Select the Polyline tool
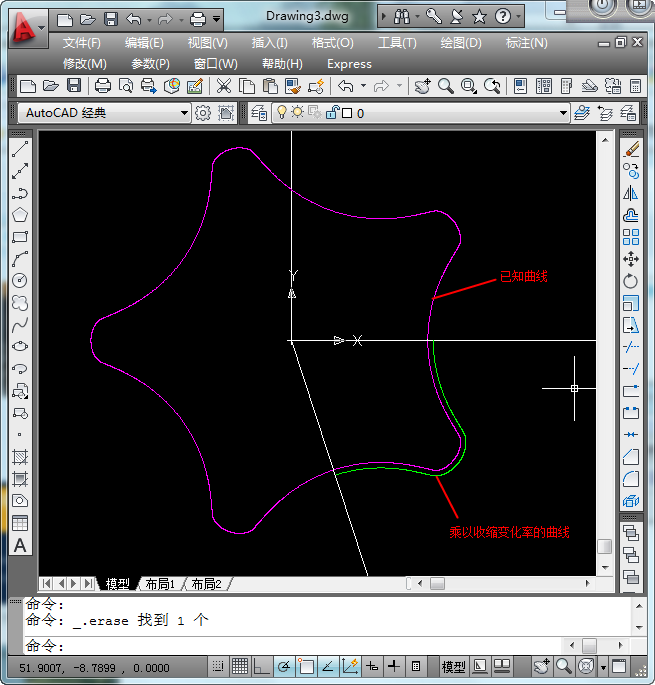 pyautogui.click(x=20, y=193)
